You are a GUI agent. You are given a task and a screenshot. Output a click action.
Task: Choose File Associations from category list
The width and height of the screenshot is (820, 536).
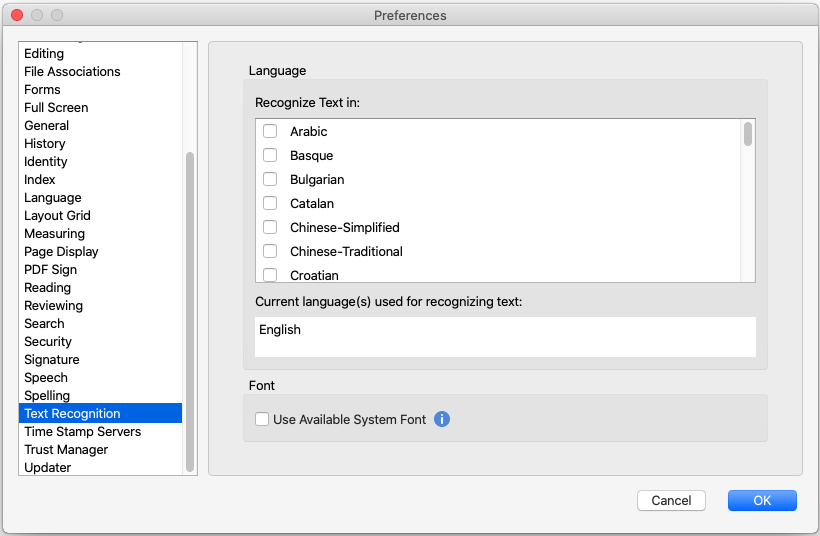(x=72, y=71)
